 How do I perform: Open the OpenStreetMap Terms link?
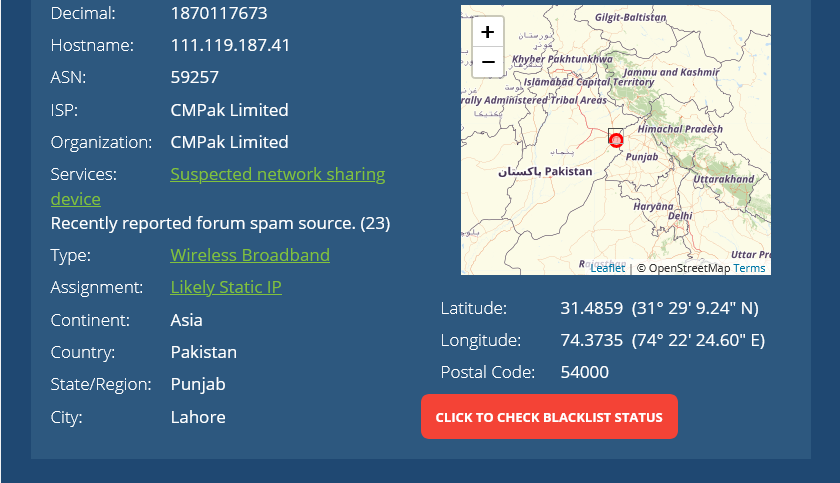click(749, 268)
